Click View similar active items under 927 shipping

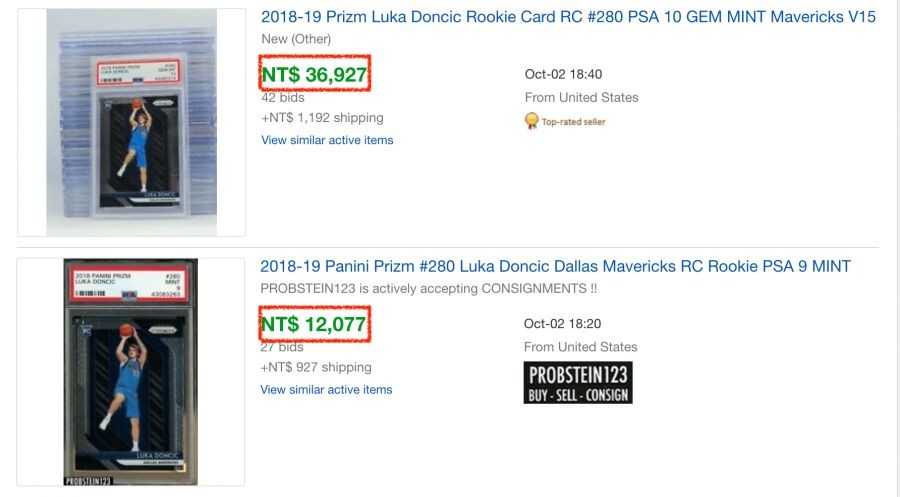(x=326, y=389)
